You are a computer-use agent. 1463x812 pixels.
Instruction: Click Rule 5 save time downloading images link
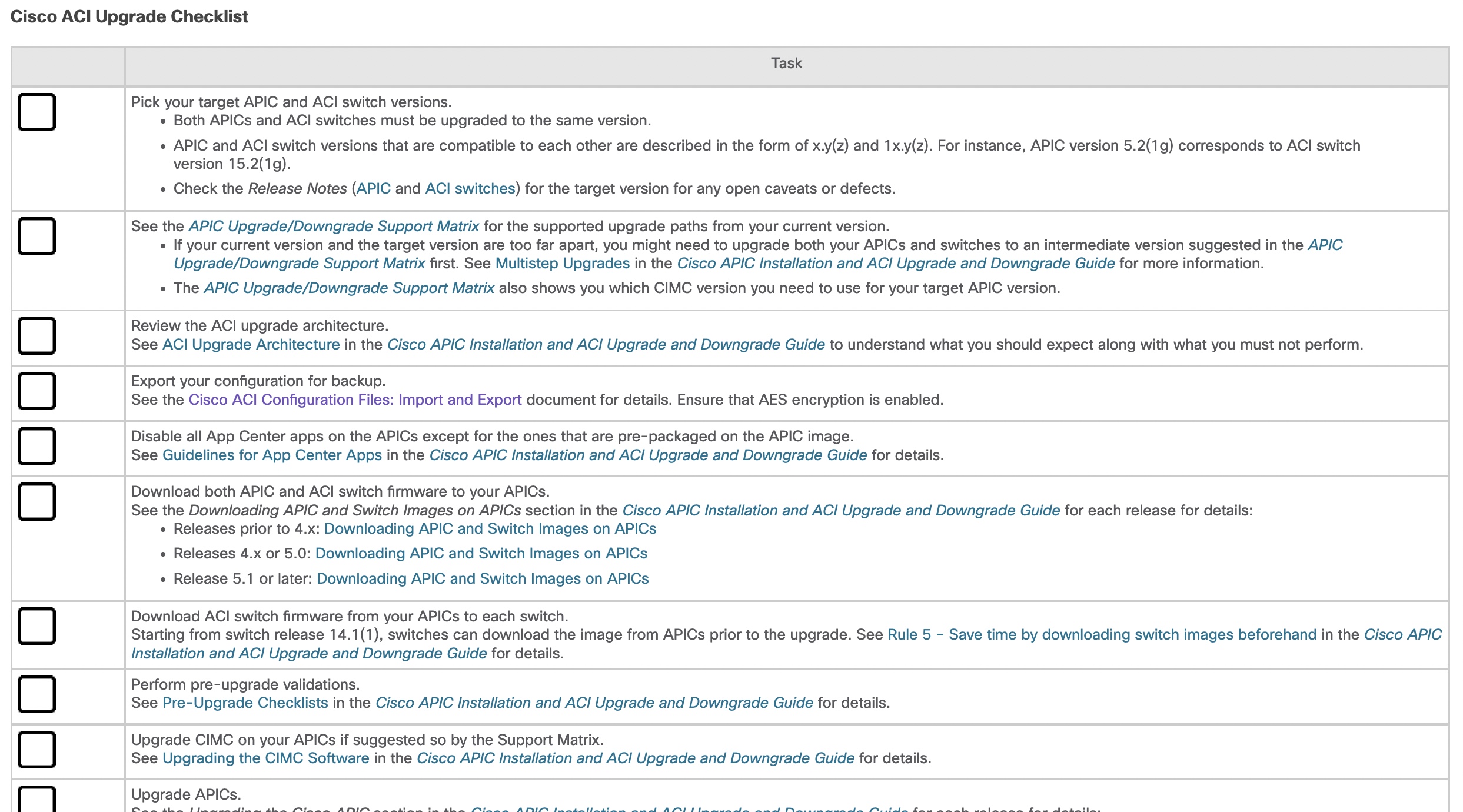tap(1102, 635)
